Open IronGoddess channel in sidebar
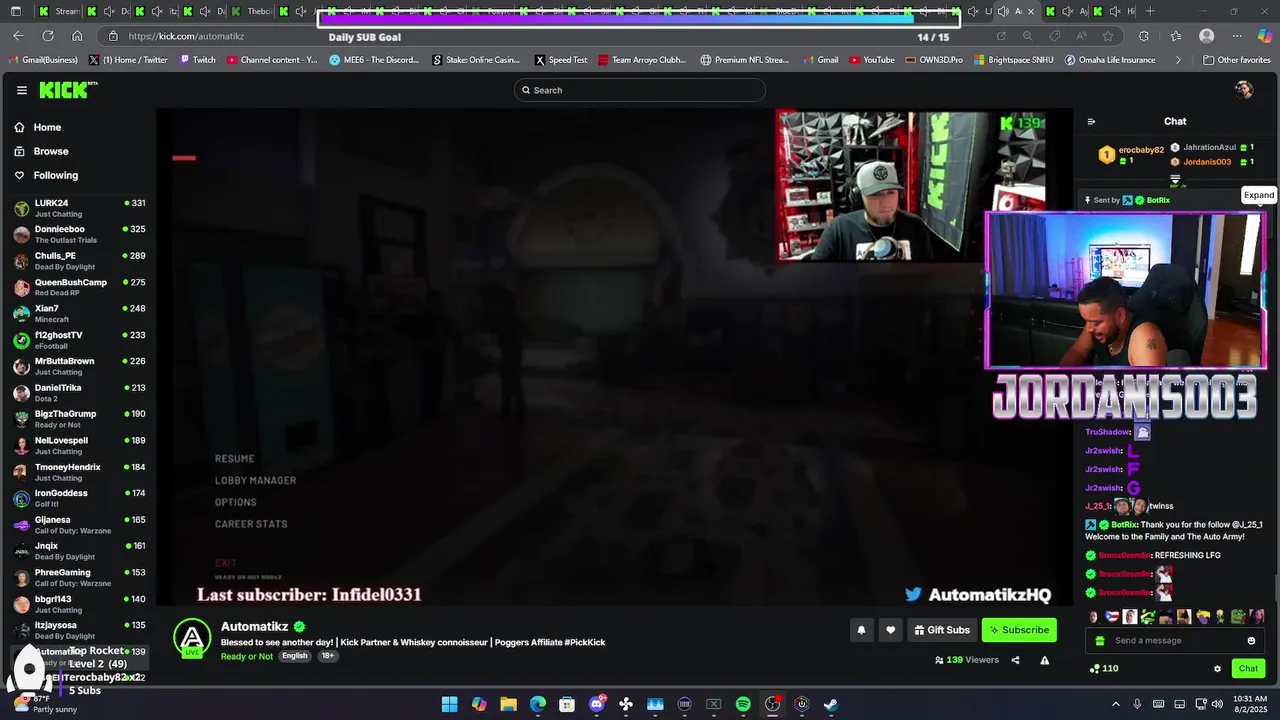 click(78, 498)
